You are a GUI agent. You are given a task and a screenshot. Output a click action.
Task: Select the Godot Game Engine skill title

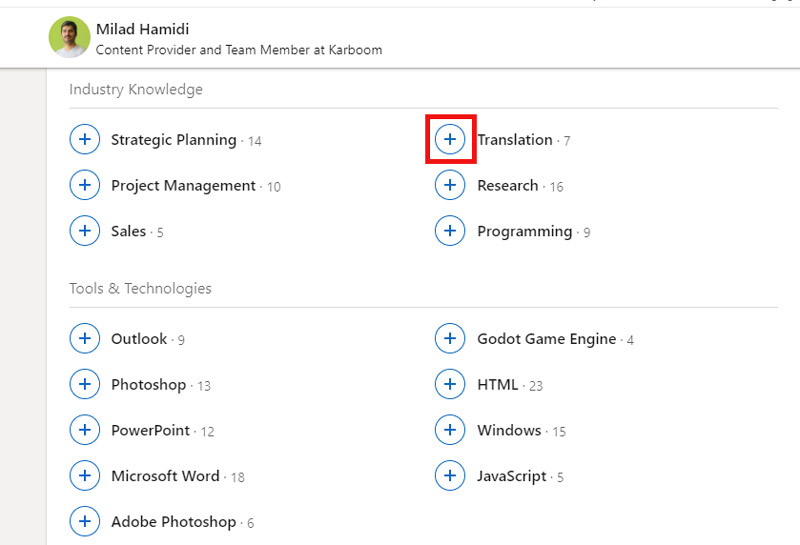click(546, 339)
